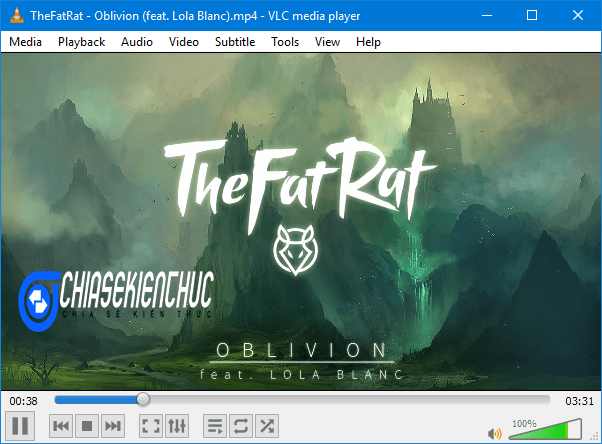Click the 100% volume slider

point(545,429)
